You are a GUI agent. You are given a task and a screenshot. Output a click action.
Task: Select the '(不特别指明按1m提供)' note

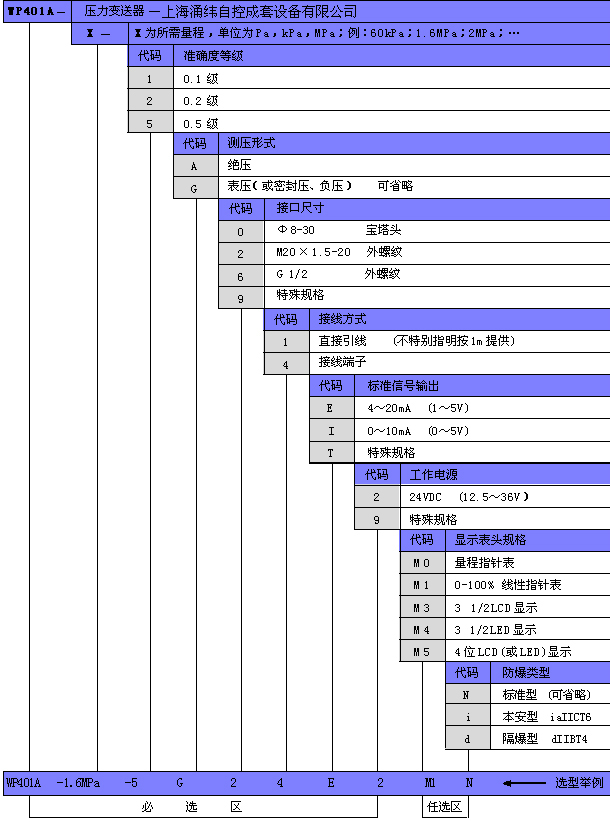coord(454,341)
